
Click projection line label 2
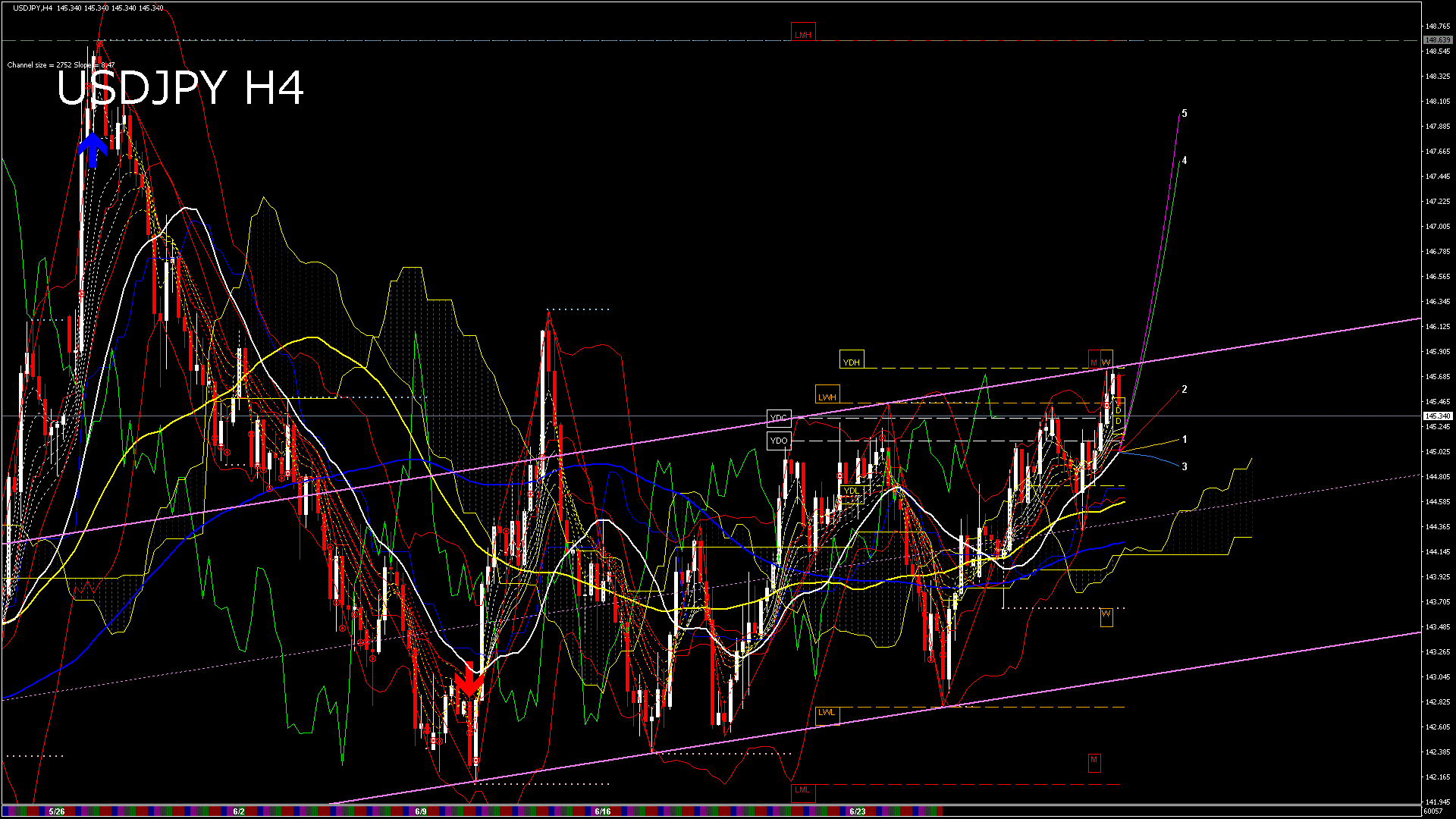[x=1185, y=389]
